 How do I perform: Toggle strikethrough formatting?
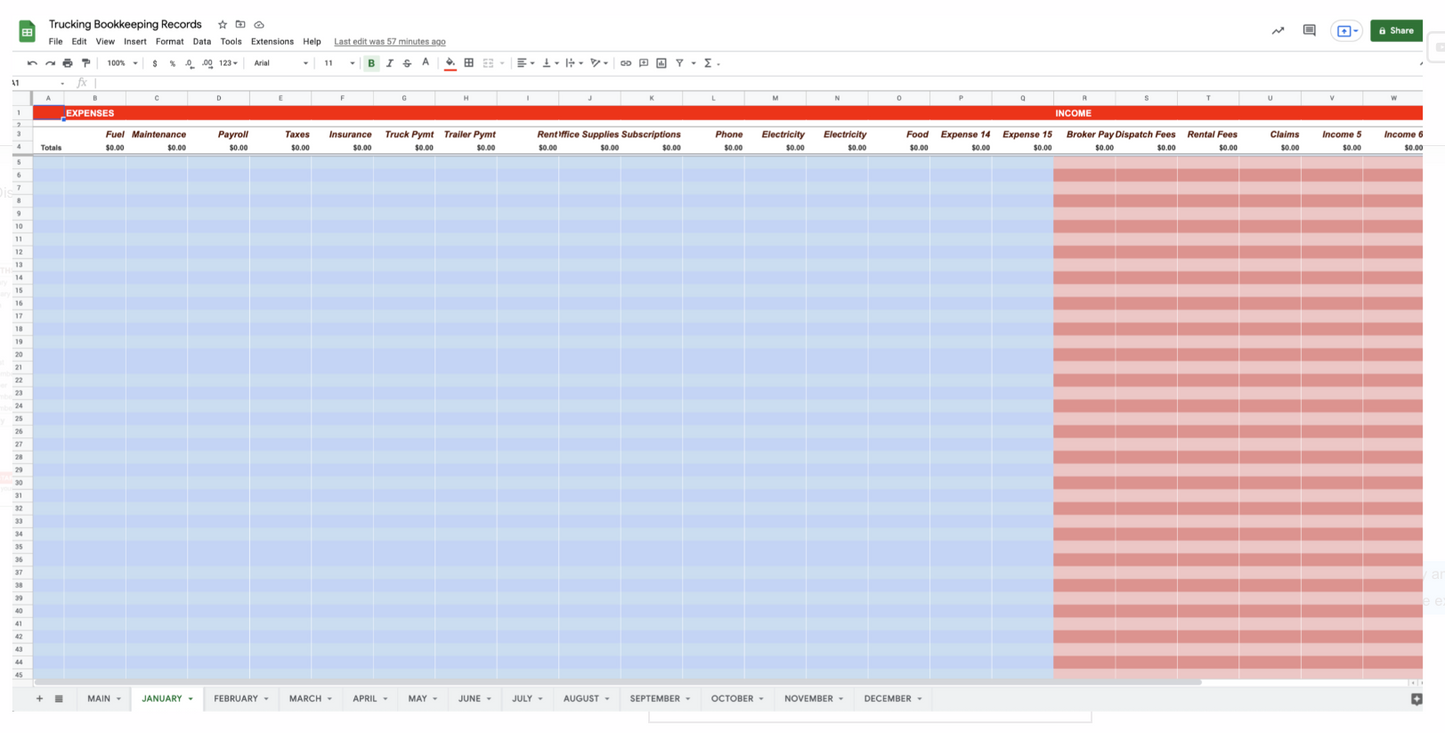coord(406,63)
